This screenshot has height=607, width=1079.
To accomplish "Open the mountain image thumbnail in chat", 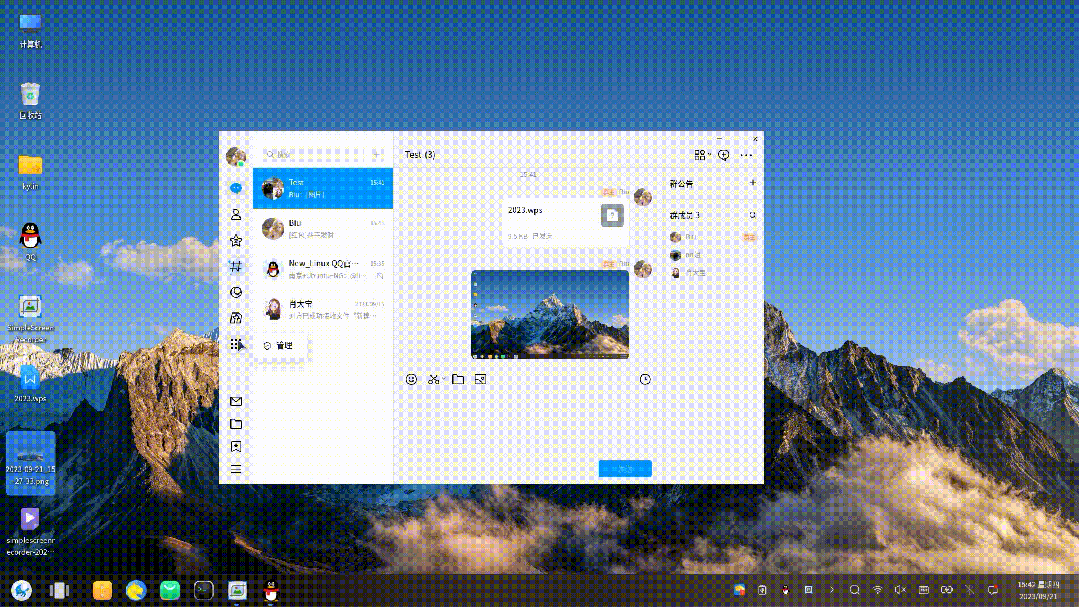I will (550, 314).
